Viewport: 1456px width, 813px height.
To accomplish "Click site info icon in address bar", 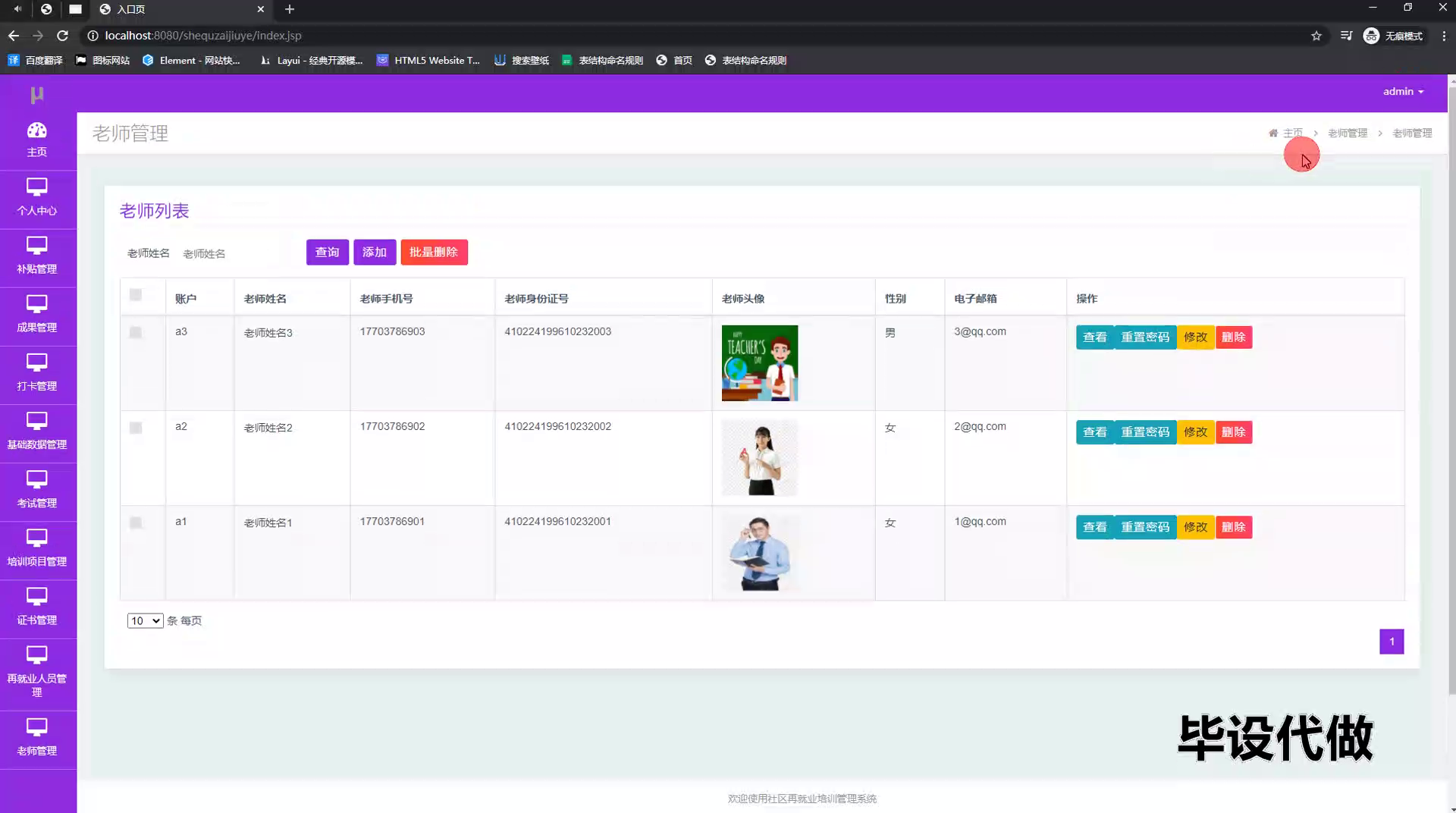I will [x=93, y=36].
